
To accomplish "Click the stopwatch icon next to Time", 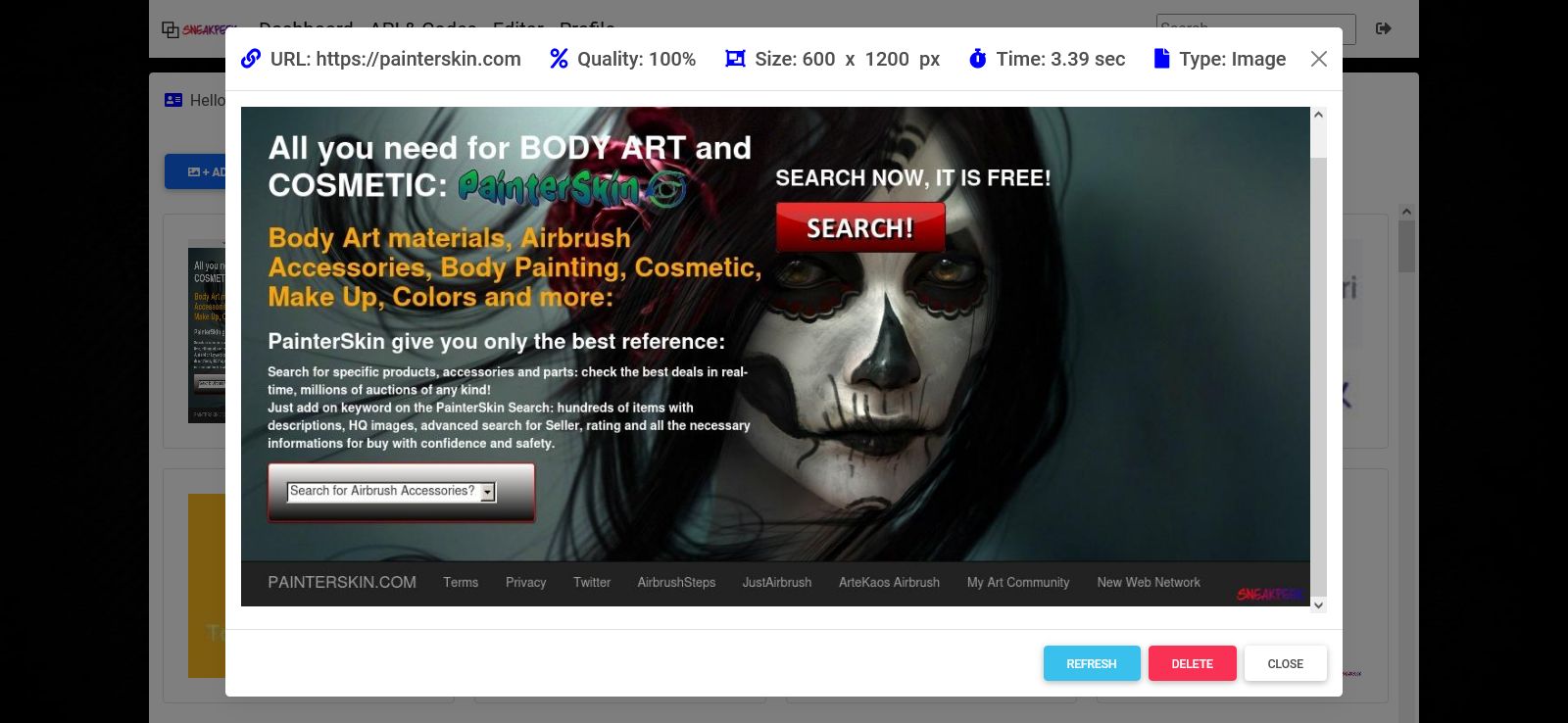I will click(977, 59).
